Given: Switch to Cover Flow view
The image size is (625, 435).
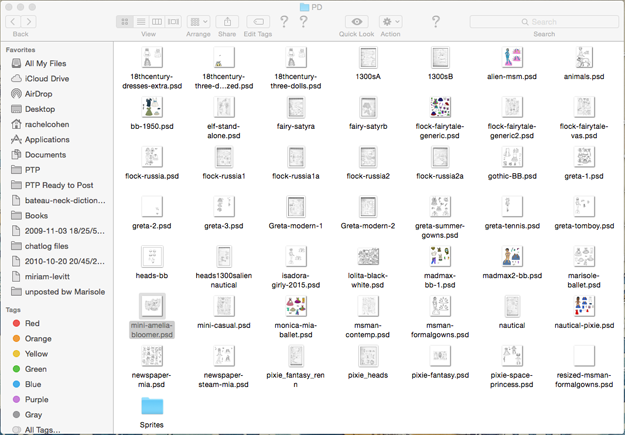Looking at the screenshot, I should pyautogui.click(x=173, y=22).
